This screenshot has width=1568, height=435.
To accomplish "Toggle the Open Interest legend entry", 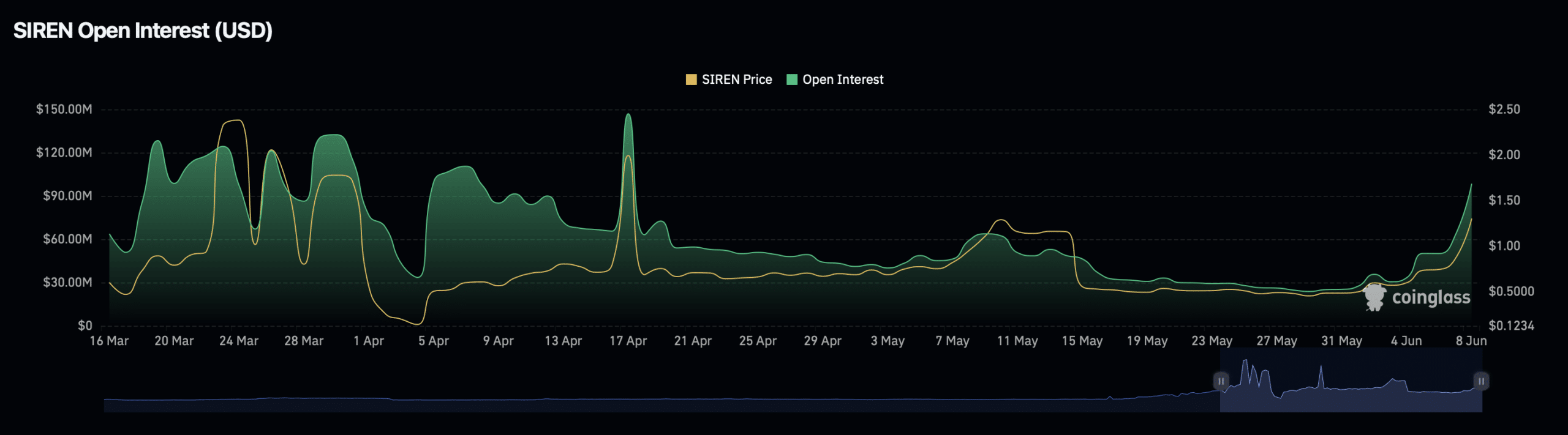I will 835,80.
